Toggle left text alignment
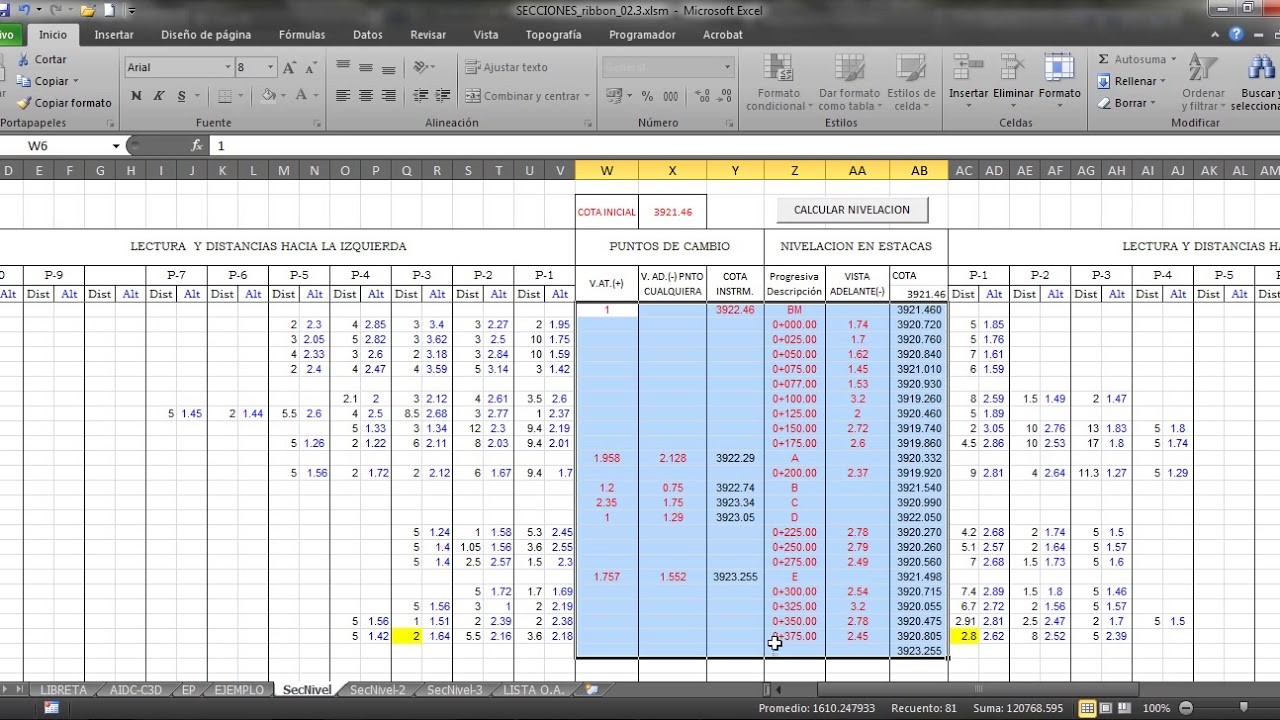The image size is (1280, 720). coord(343,96)
